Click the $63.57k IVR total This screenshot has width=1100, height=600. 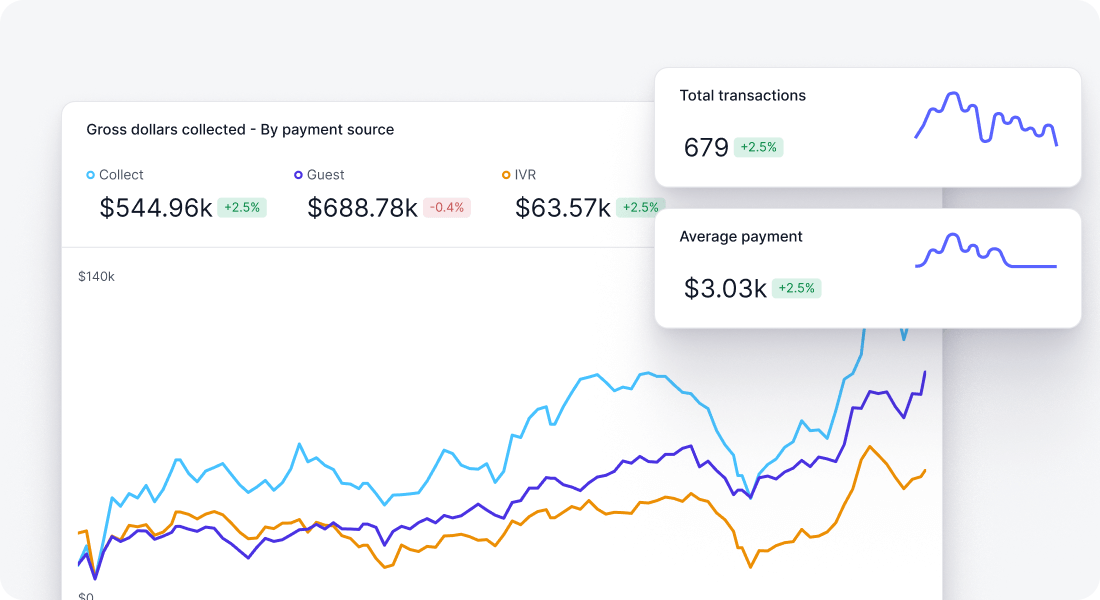pyautogui.click(x=563, y=208)
